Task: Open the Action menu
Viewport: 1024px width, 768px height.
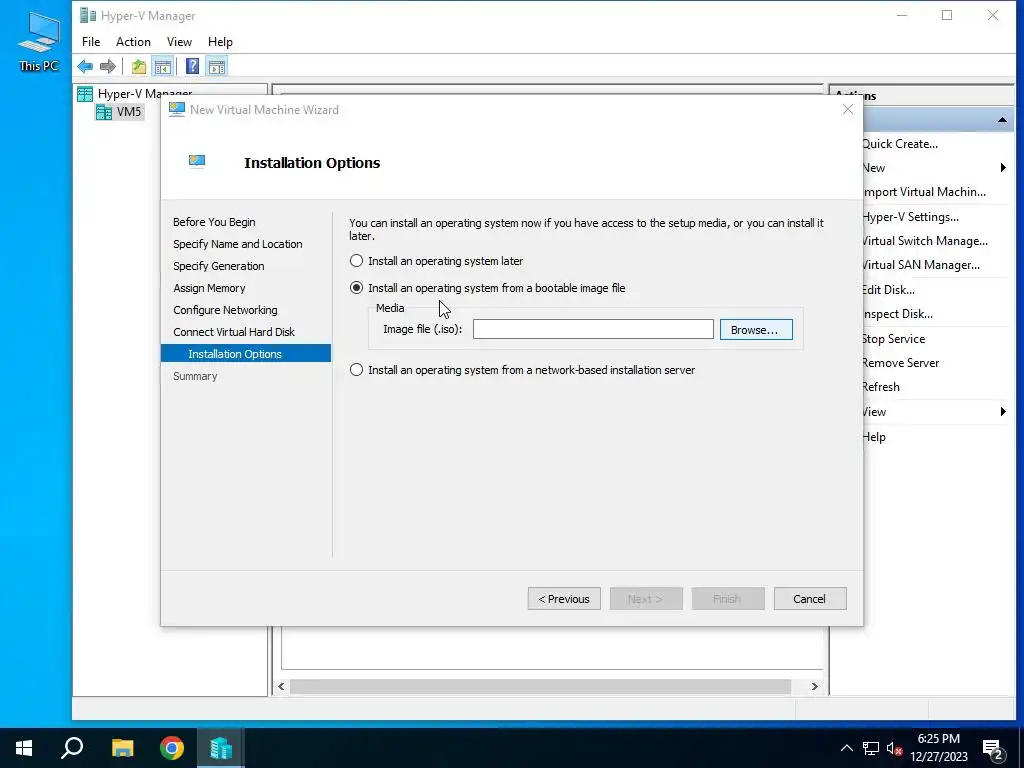Action: coord(133,42)
